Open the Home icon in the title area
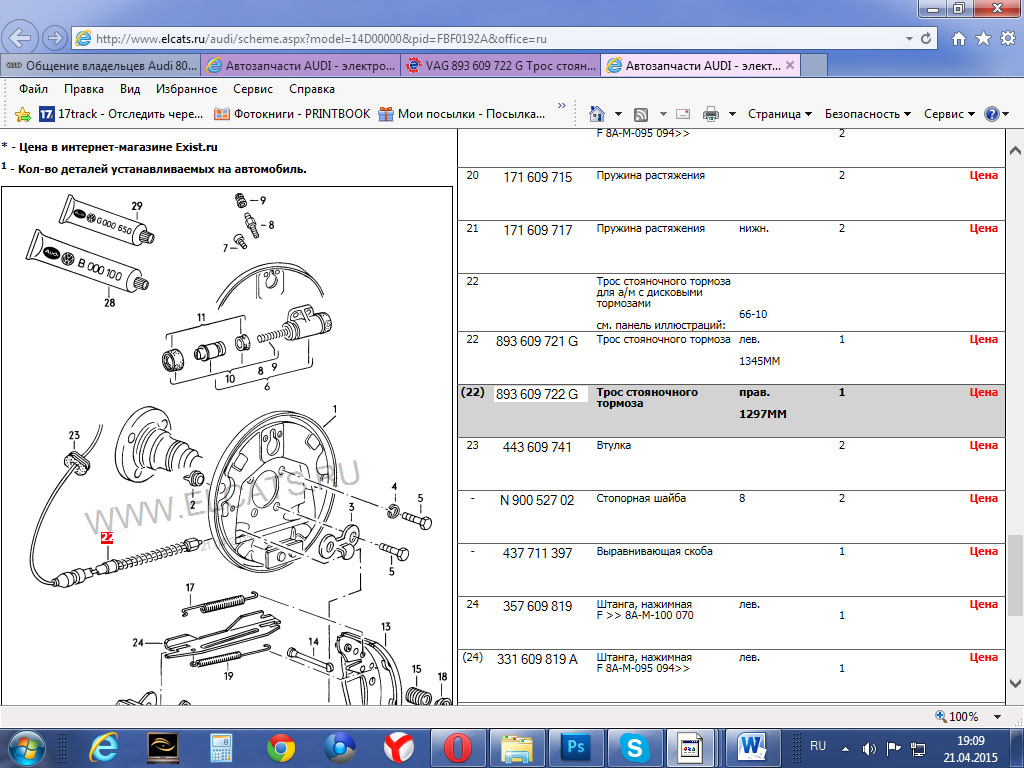This screenshot has width=1024, height=768. click(959, 39)
